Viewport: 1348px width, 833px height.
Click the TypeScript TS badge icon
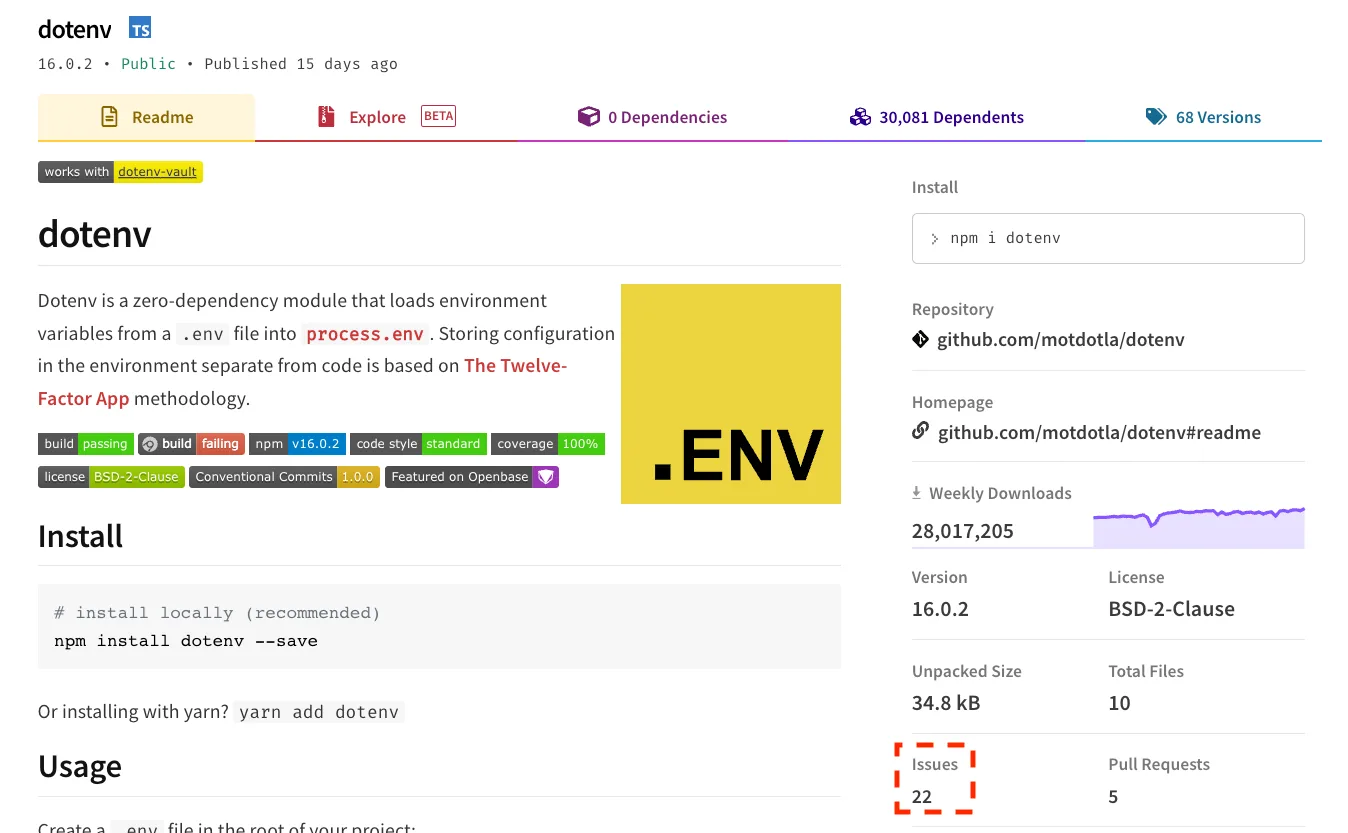tap(140, 28)
